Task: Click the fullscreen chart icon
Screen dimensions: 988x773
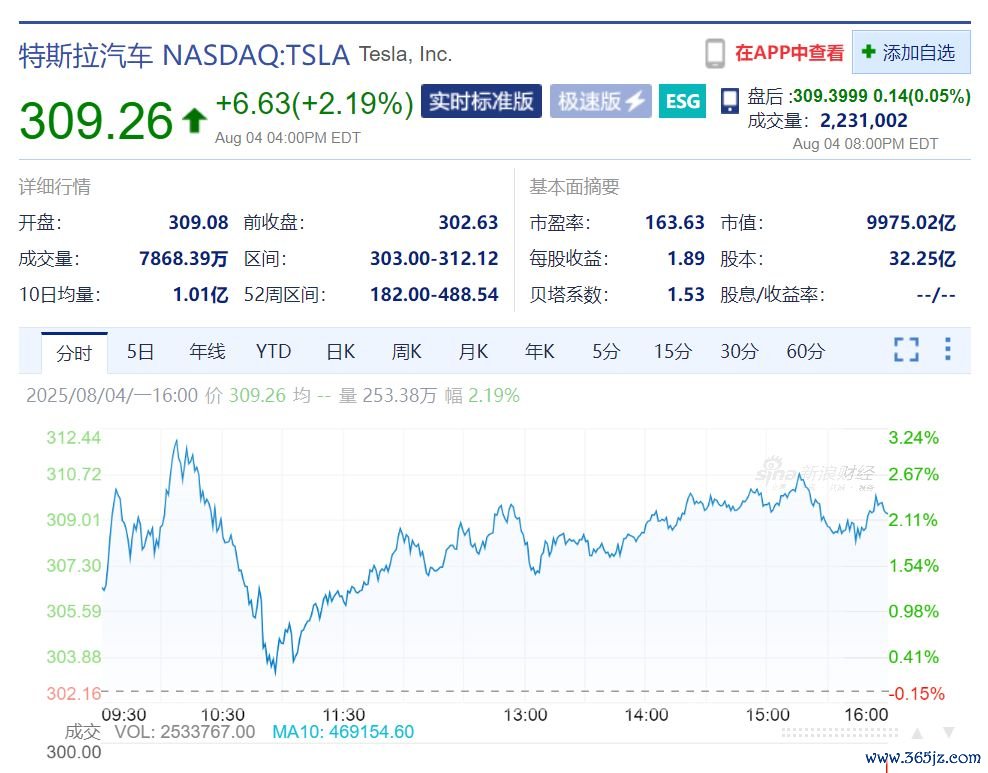Action: click(905, 350)
